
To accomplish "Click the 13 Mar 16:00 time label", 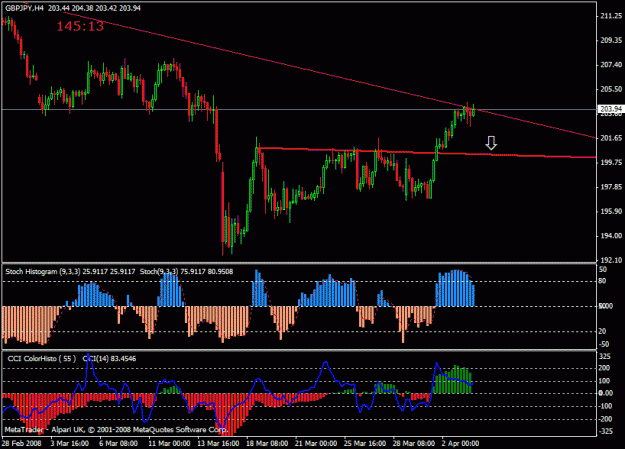I will (x=218, y=443).
